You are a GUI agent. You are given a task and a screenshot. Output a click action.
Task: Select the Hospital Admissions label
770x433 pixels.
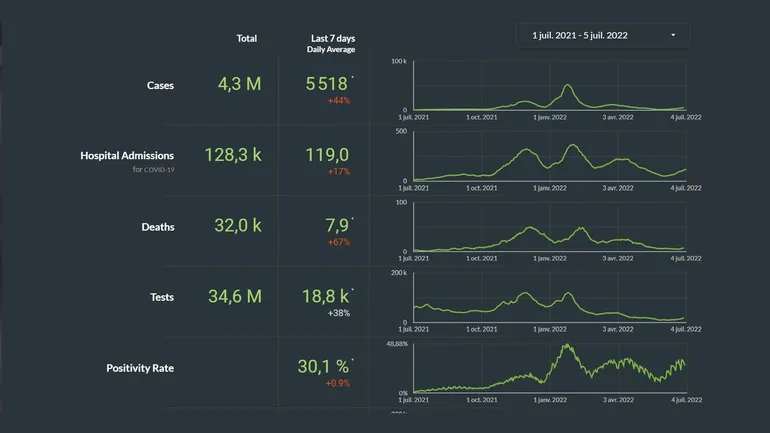coord(127,156)
